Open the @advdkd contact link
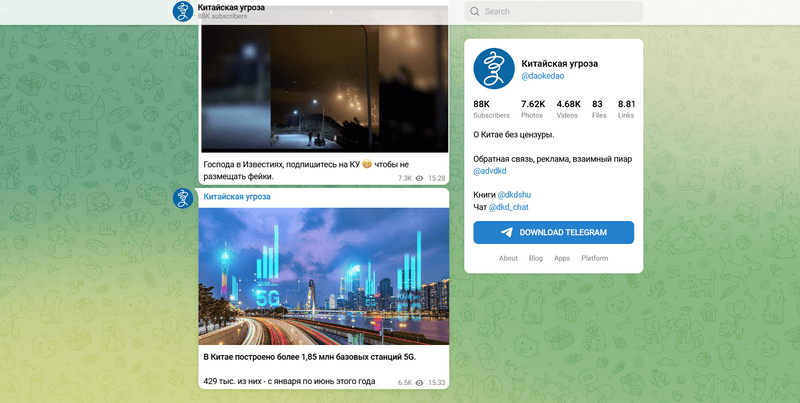Viewport: 800px width, 403px height. 490,171
